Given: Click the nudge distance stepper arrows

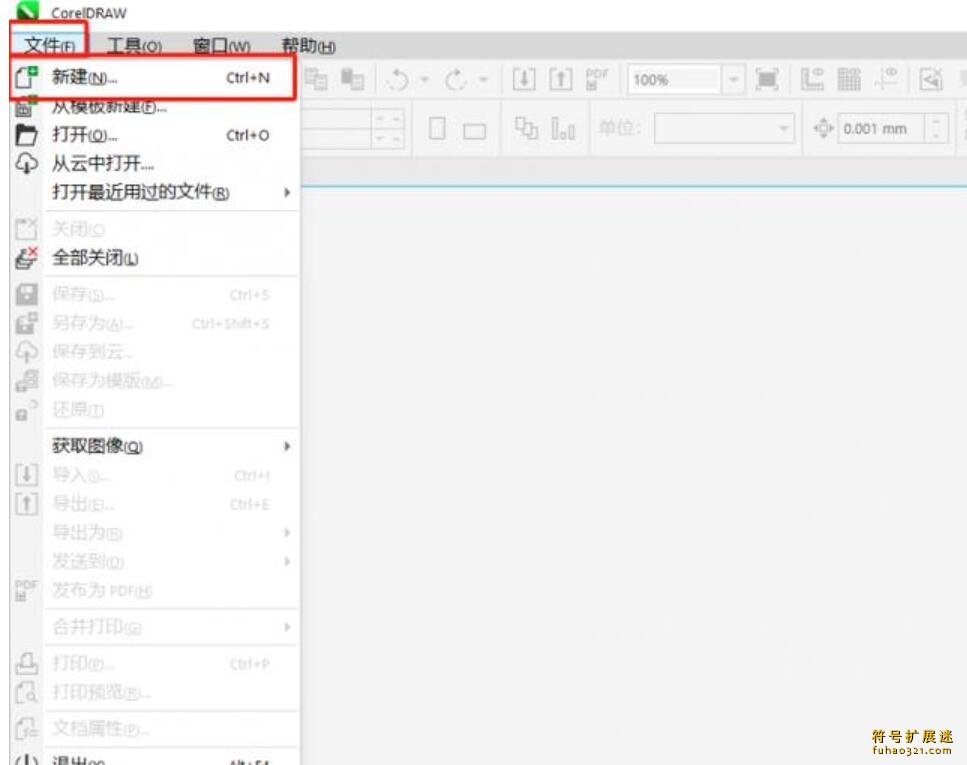Looking at the screenshot, I should 937,128.
